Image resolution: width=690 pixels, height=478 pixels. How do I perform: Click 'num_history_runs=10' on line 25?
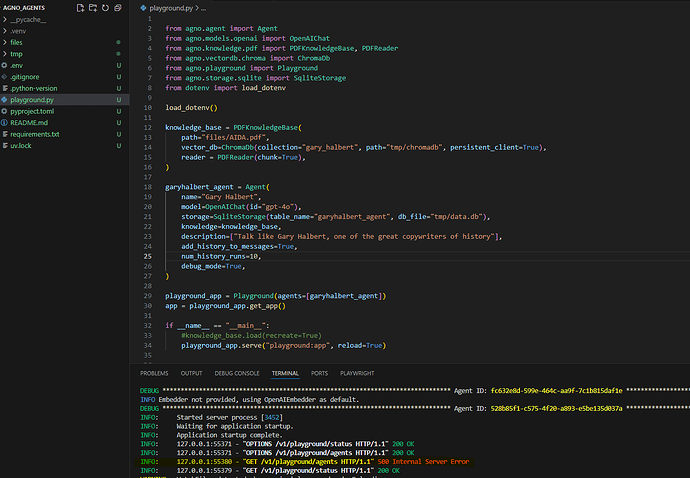220,256
